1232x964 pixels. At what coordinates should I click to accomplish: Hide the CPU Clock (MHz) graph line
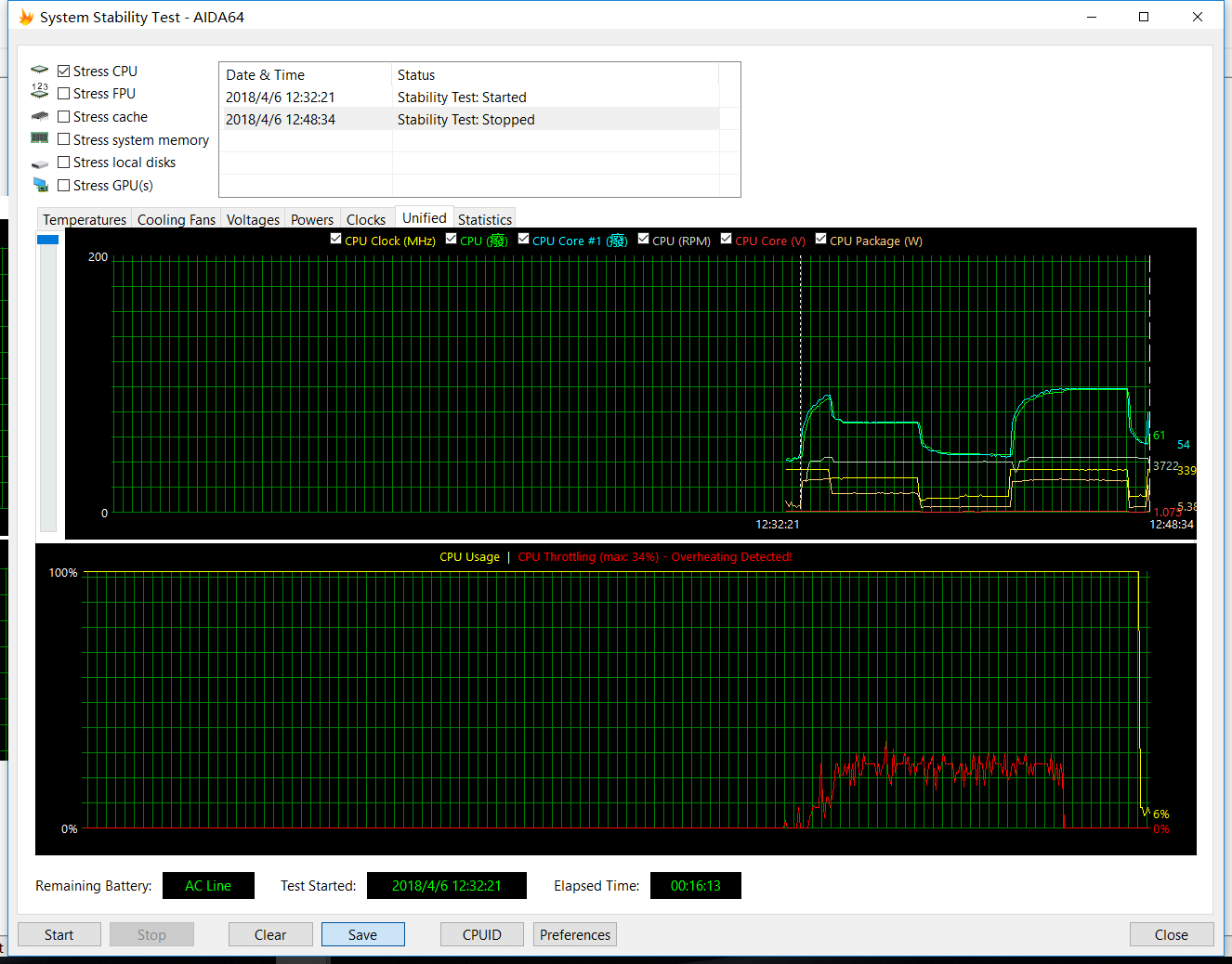pyautogui.click(x=335, y=239)
